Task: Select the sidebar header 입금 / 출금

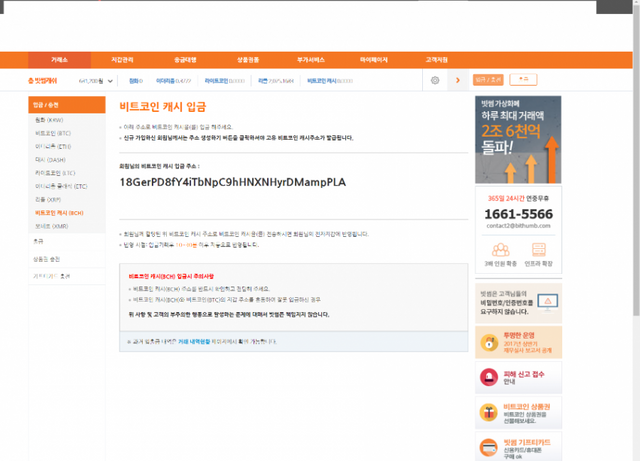Action: pyautogui.click(x=67, y=105)
